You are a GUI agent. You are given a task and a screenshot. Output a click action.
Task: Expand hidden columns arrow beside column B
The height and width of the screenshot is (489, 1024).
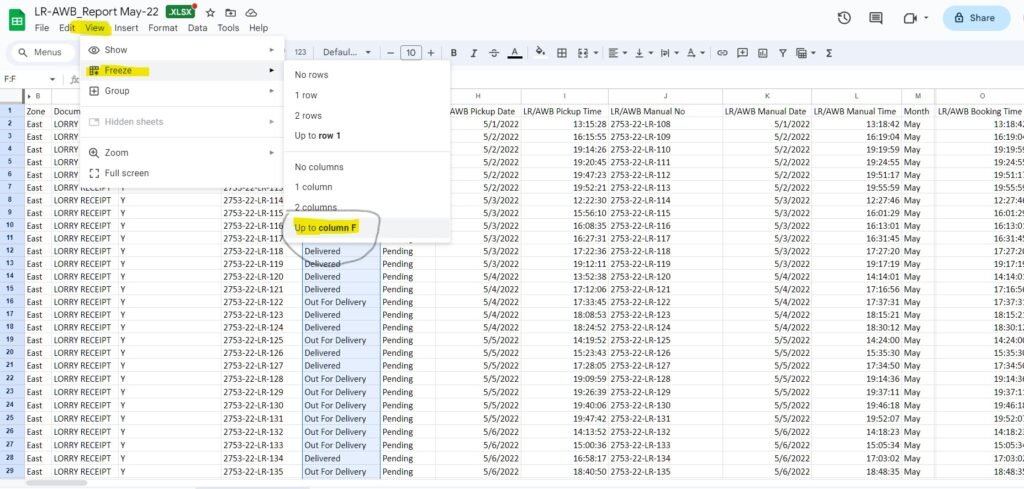click(29, 96)
